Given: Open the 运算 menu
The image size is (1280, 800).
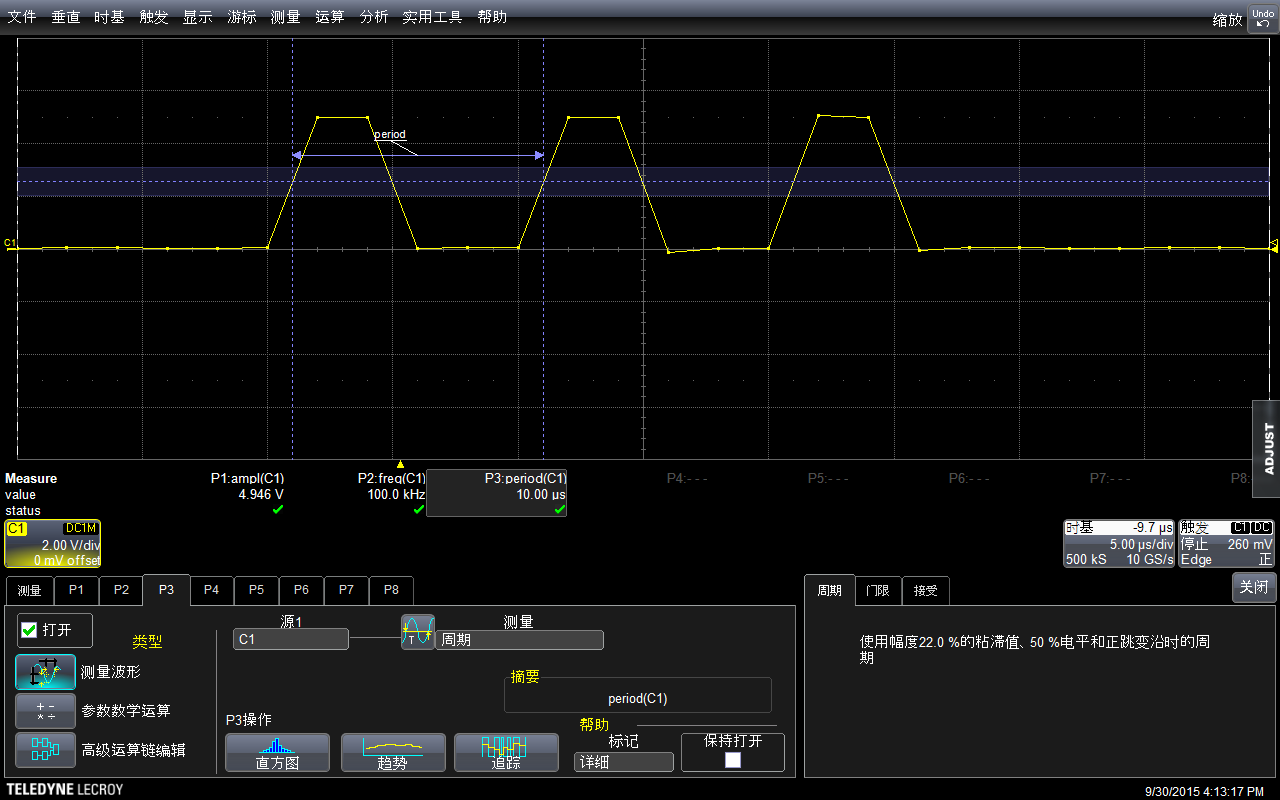Looking at the screenshot, I should [x=330, y=17].
